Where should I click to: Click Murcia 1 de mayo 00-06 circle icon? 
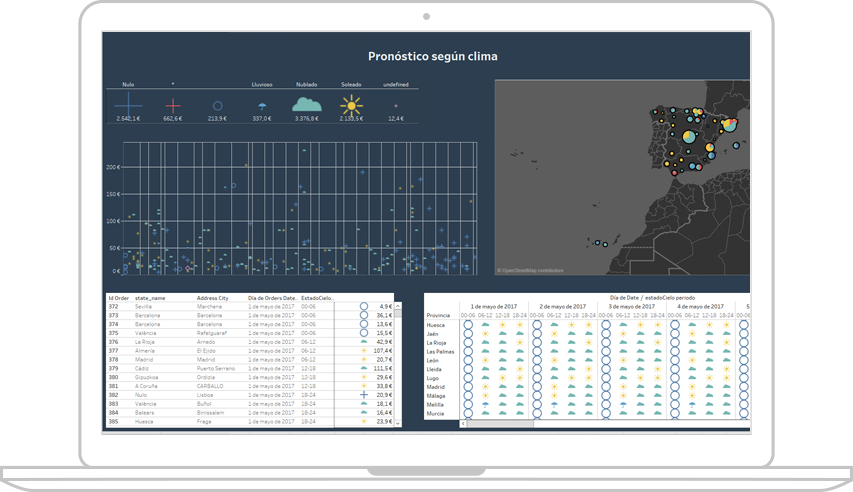[468, 414]
